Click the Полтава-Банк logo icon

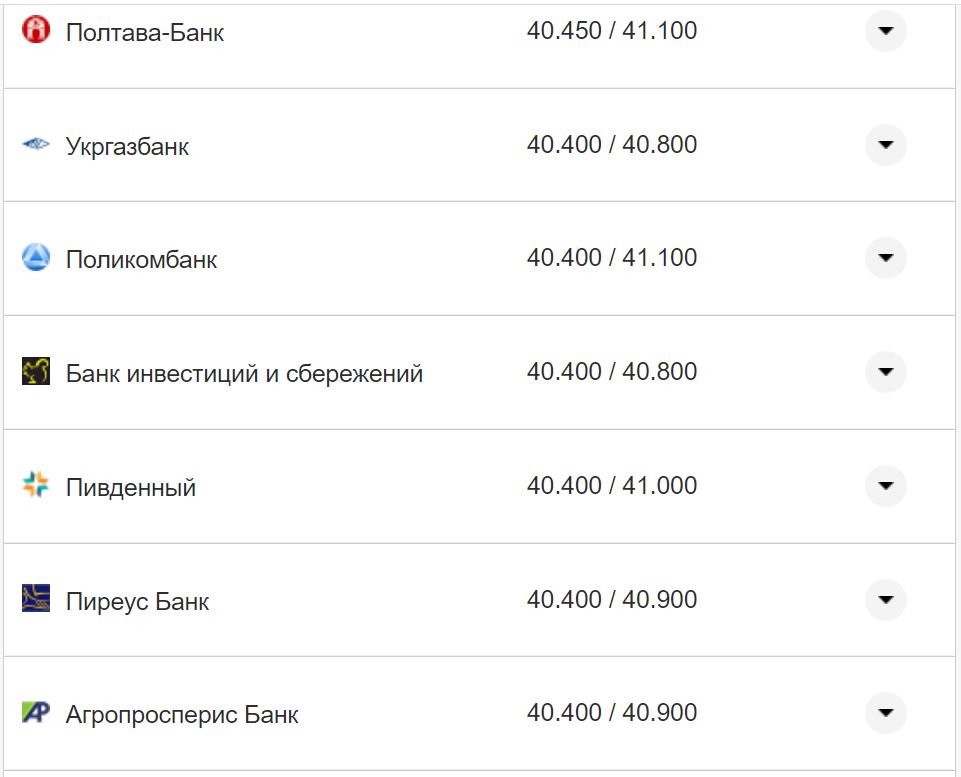click(36, 31)
